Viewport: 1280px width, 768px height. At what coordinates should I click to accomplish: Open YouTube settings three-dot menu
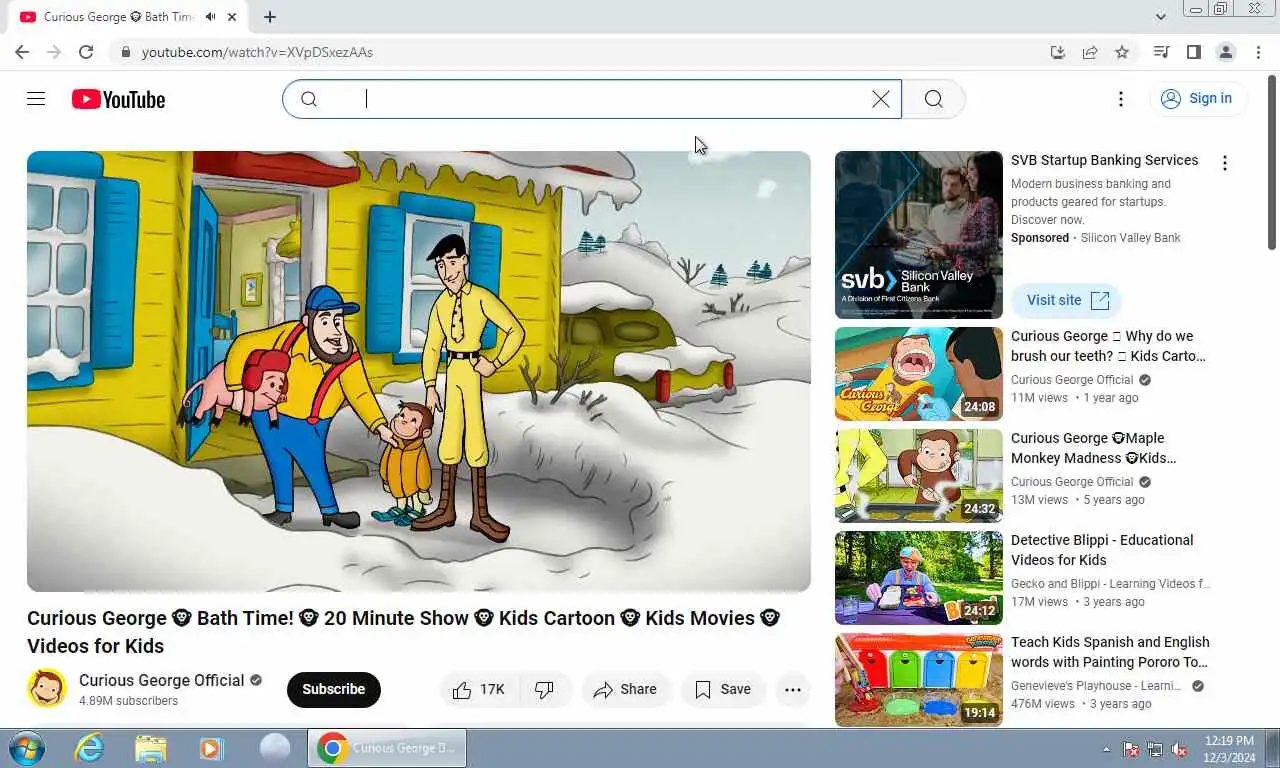tap(1121, 99)
